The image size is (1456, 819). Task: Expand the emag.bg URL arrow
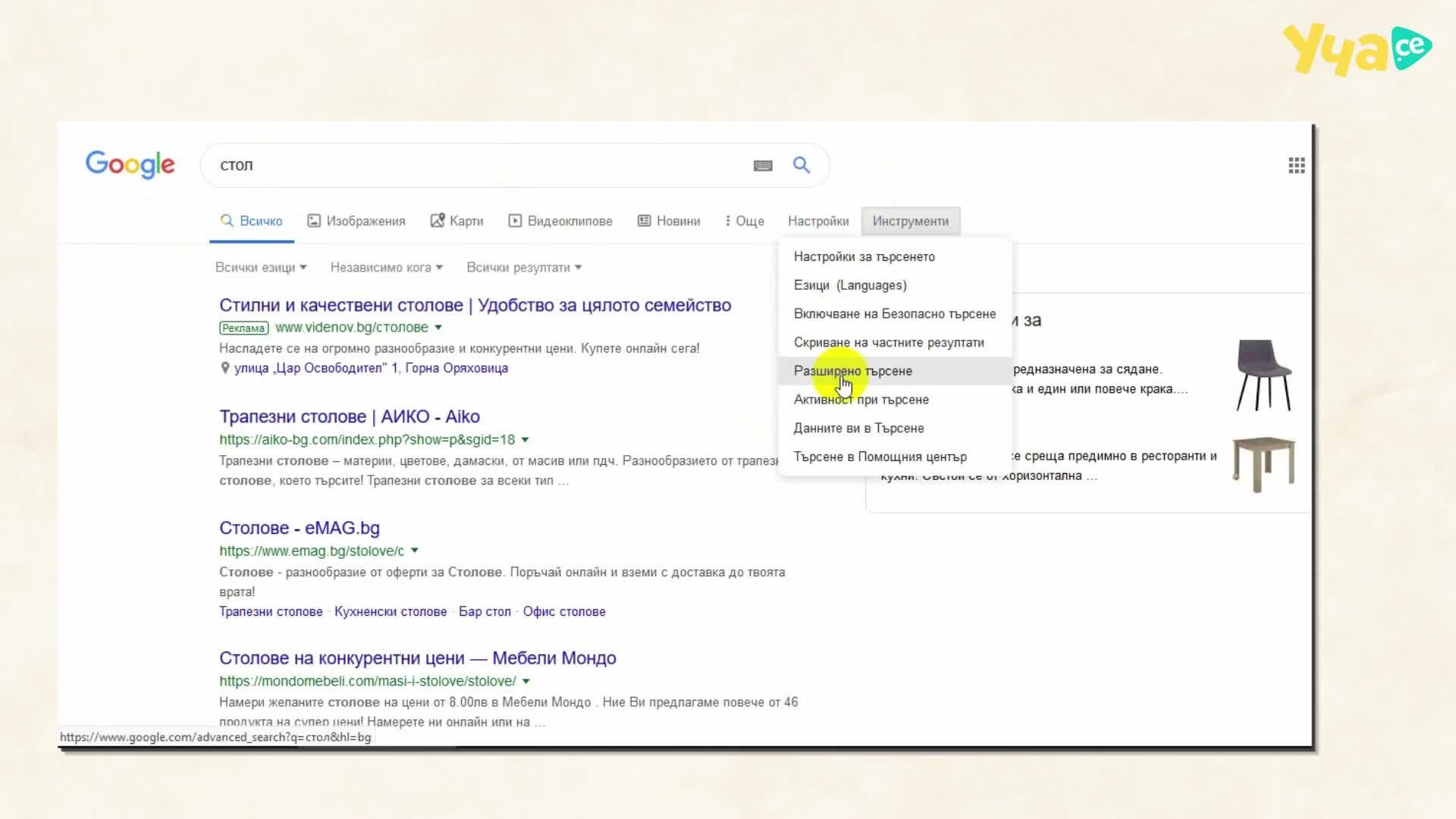click(x=415, y=551)
